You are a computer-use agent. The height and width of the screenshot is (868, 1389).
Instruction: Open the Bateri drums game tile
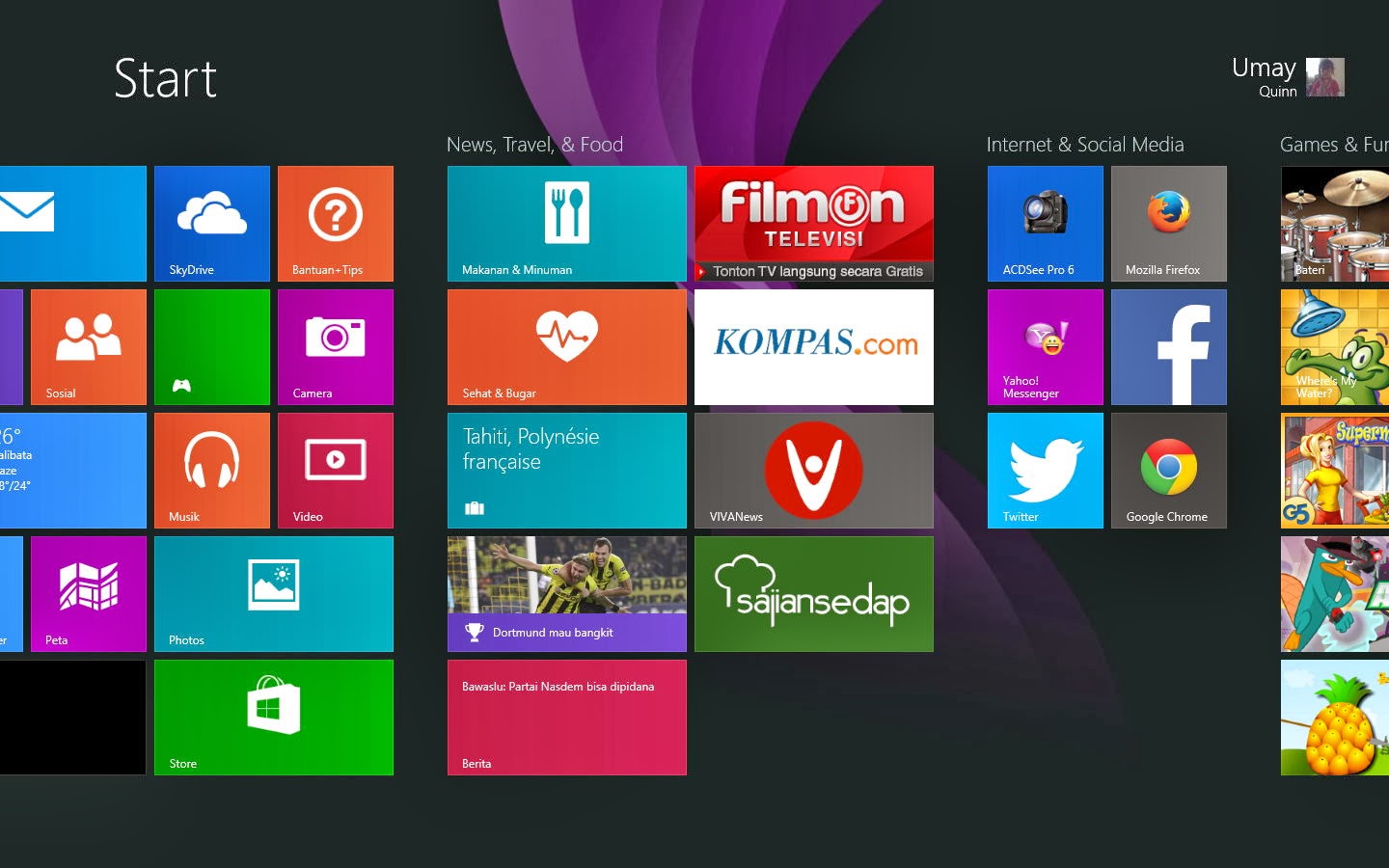click(1335, 224)
